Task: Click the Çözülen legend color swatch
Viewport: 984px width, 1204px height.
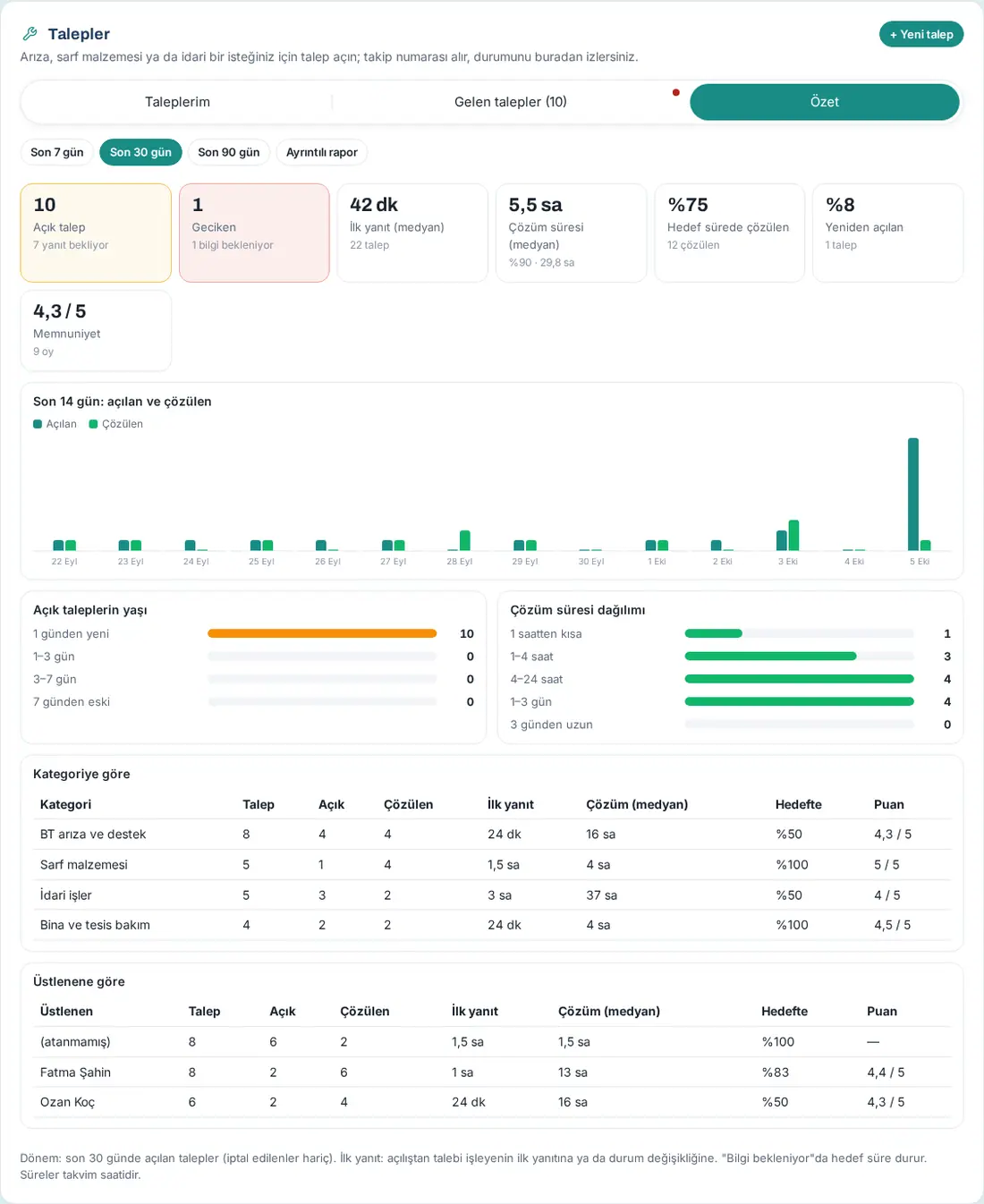Action: tap(93, 424)
